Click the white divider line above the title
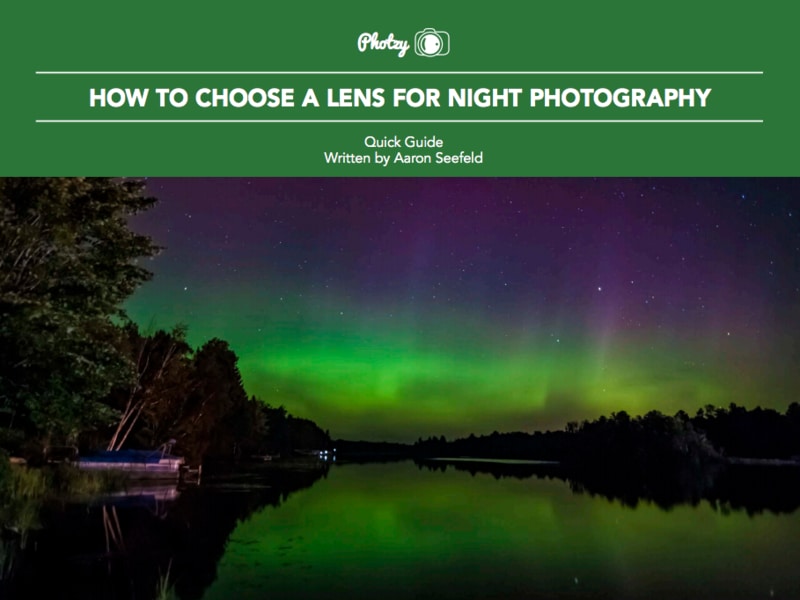Image resolution: width=800 pixels, height=600 pixels. [399, 73]
